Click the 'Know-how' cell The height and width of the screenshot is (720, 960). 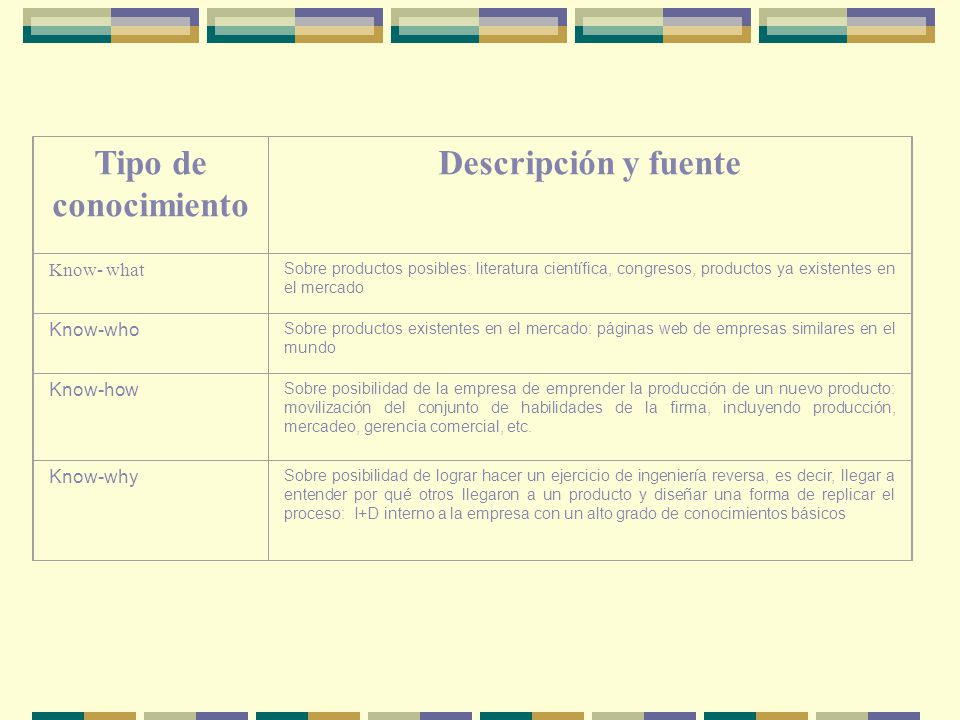pos(151,417)
